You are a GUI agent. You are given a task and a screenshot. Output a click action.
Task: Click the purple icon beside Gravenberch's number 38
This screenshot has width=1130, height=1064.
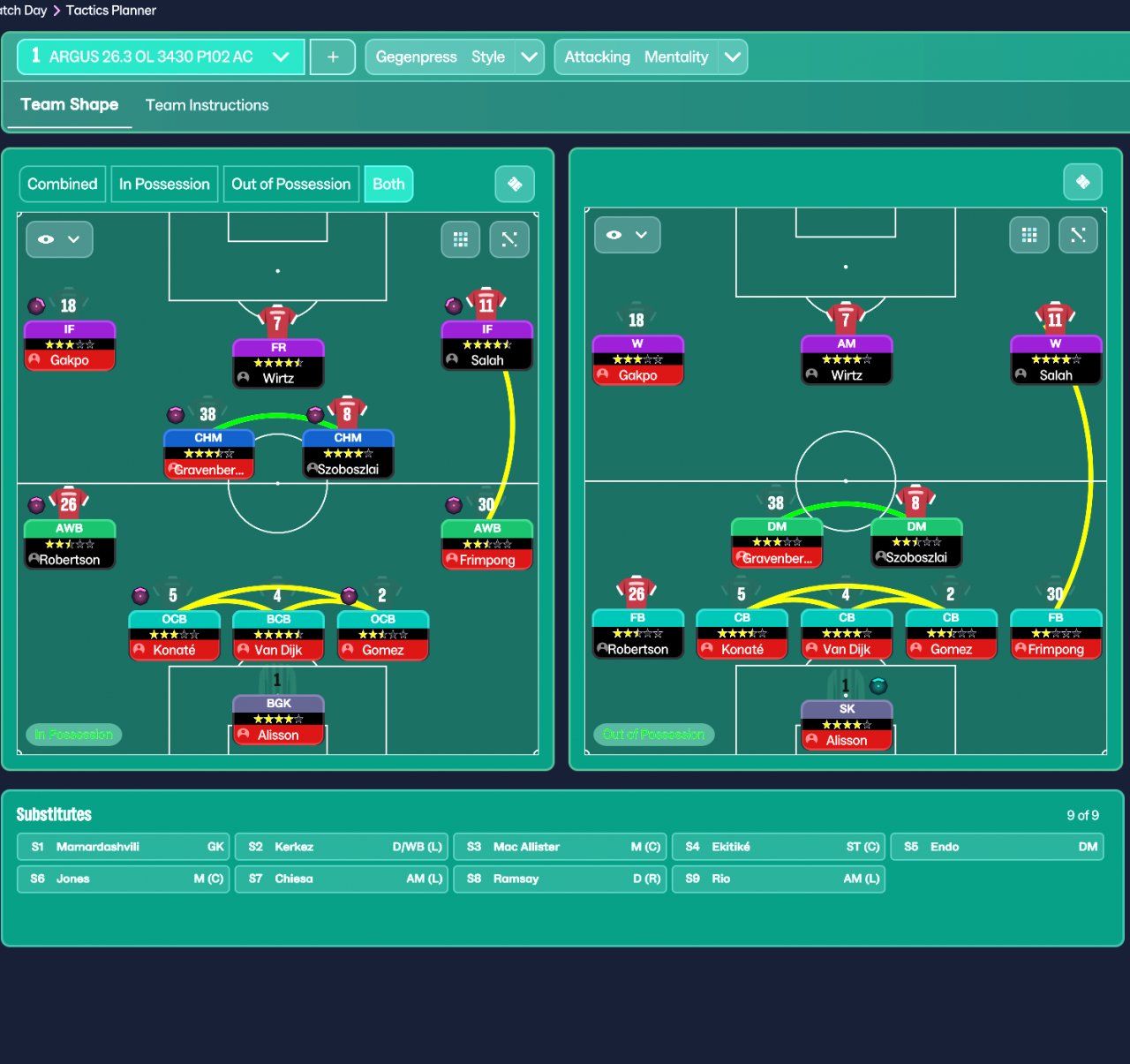click(x=176, y=415)
